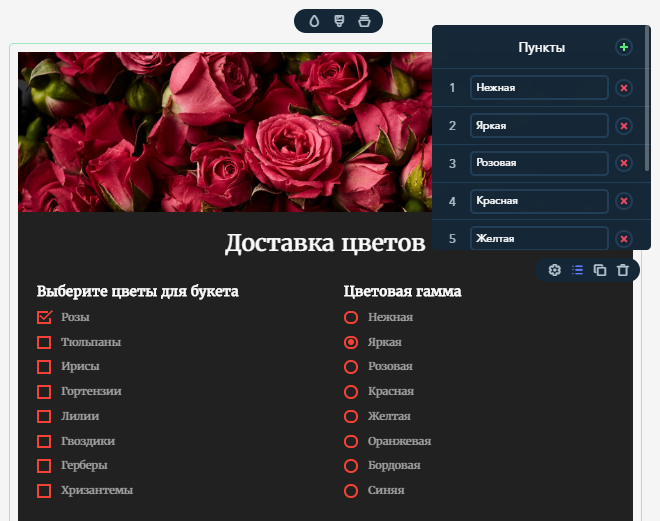Check the Лилии checkbox

point(44,416)
